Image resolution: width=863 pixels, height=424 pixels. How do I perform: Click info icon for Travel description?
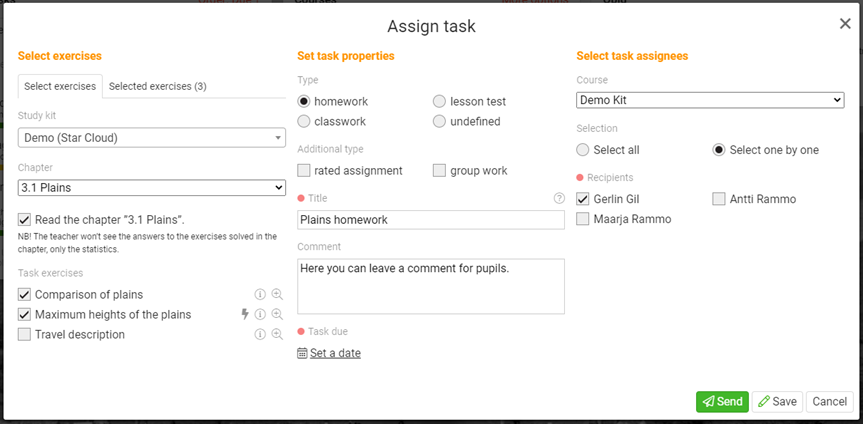(x=260, y=335)
